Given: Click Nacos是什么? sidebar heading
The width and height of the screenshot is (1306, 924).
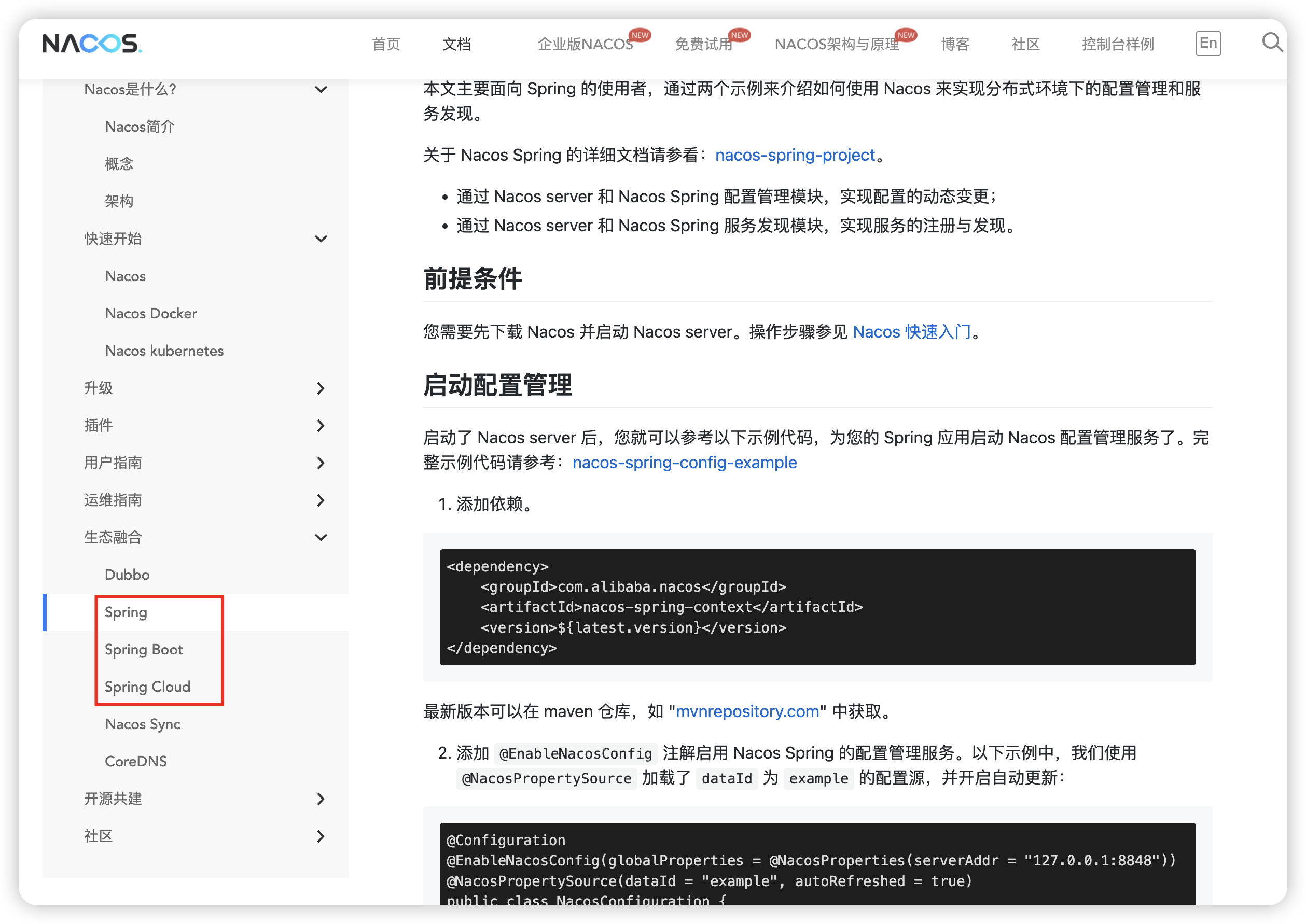Looking at the screenshot, I should click(x=130, y=89).
